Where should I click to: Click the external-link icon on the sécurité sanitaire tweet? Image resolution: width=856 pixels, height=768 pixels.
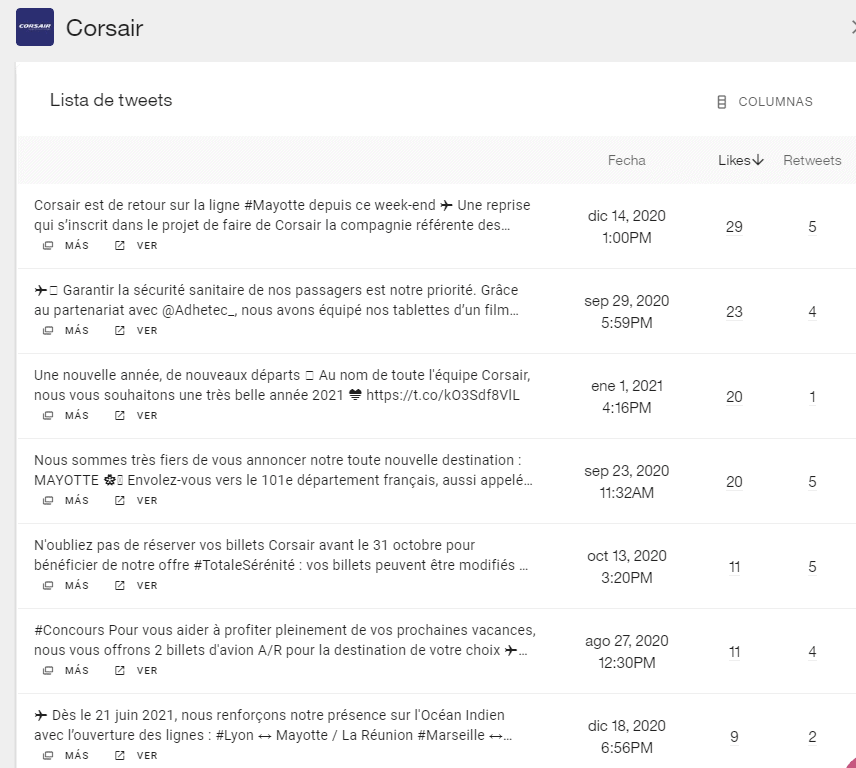tap(120, 330)
